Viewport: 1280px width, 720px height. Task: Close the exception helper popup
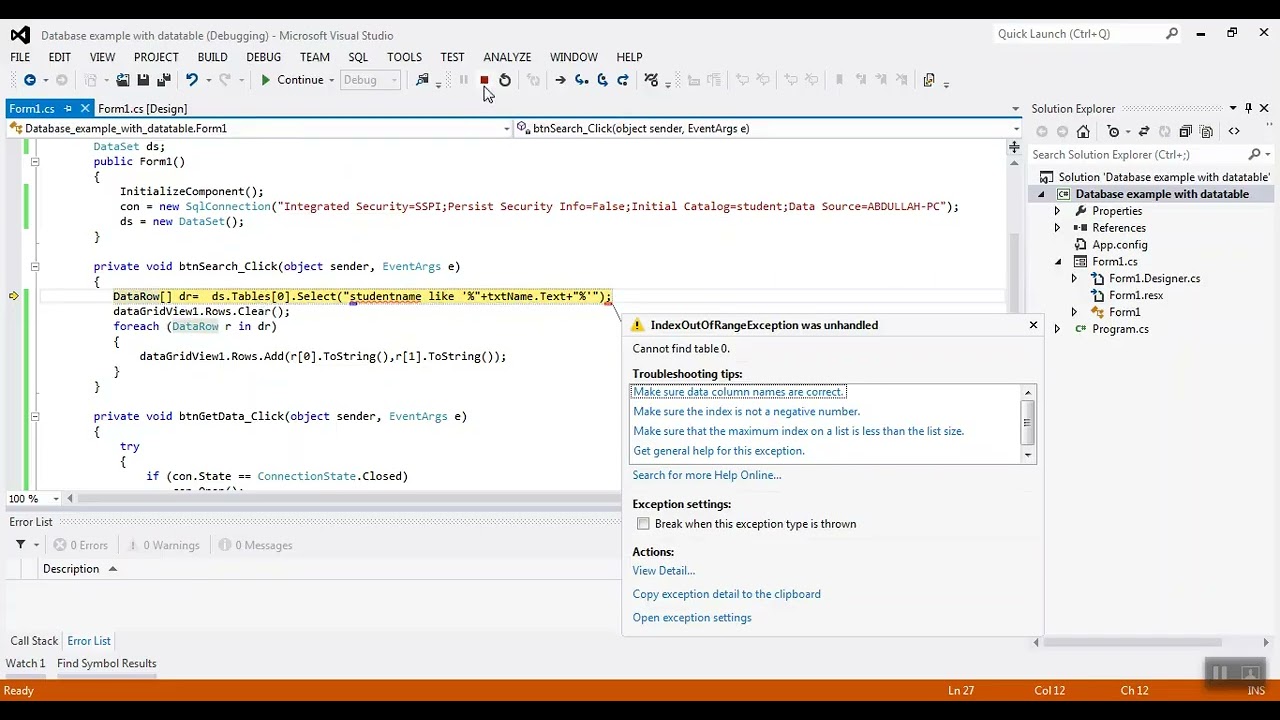[x=1033, y=325]
